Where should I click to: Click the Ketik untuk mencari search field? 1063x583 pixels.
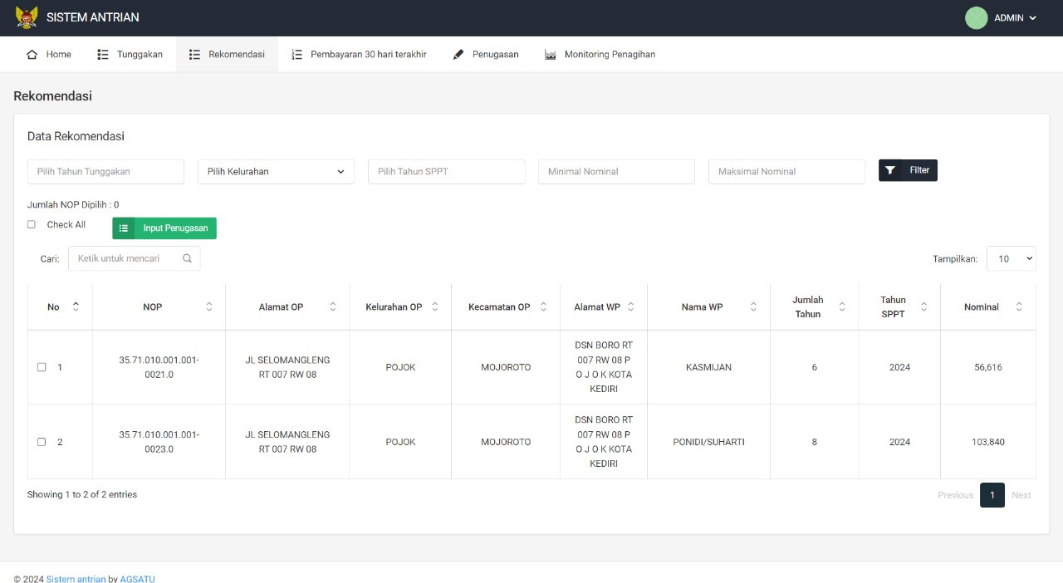134,258
